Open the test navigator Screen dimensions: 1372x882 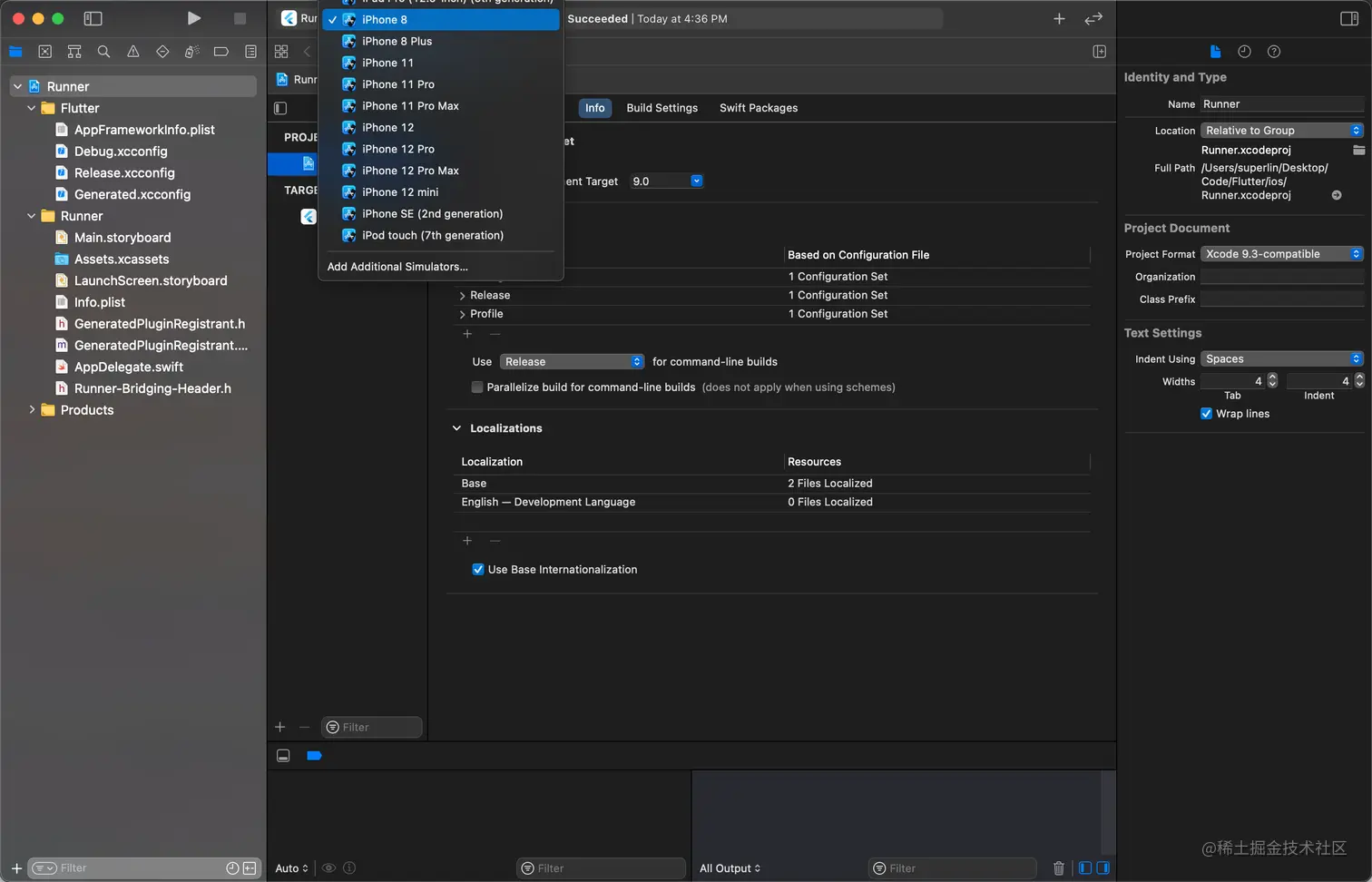(162, 52)
